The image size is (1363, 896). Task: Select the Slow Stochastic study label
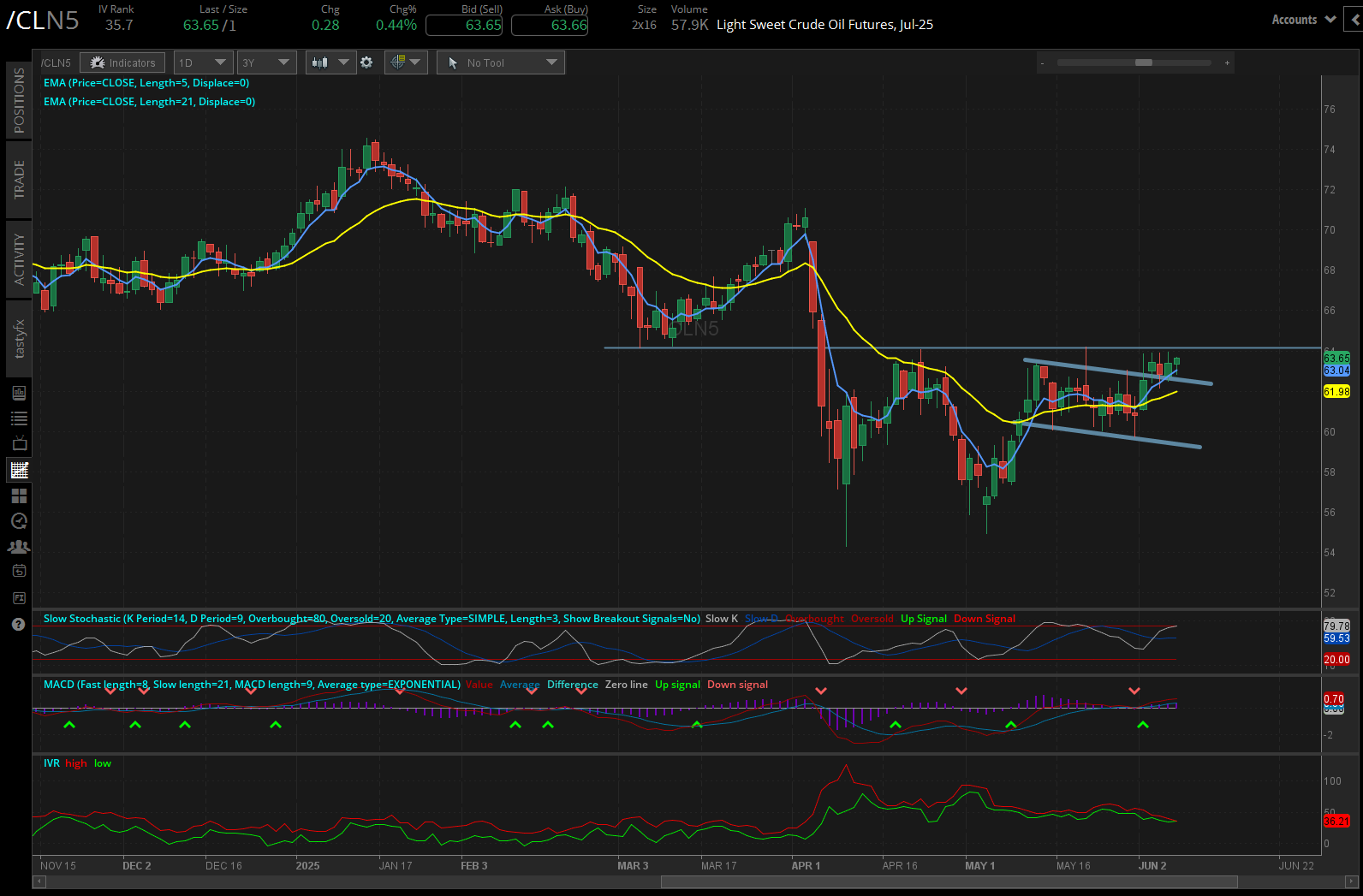372,619
